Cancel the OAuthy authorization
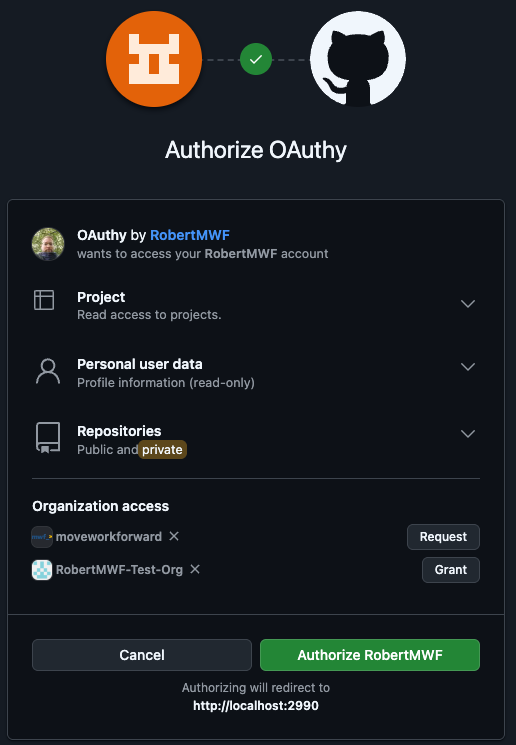This screenshot has width=516, height=745. coord(142,655)
